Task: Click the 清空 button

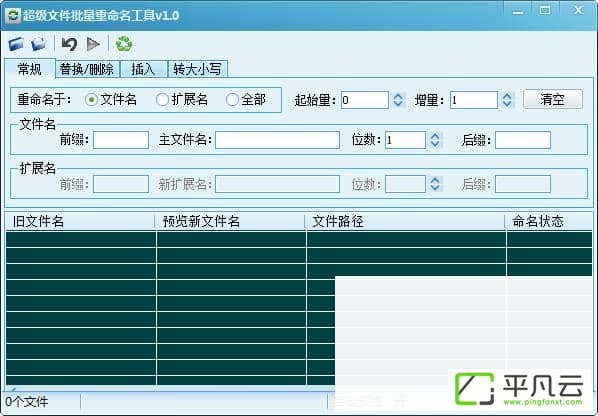Action: point(553,100)
